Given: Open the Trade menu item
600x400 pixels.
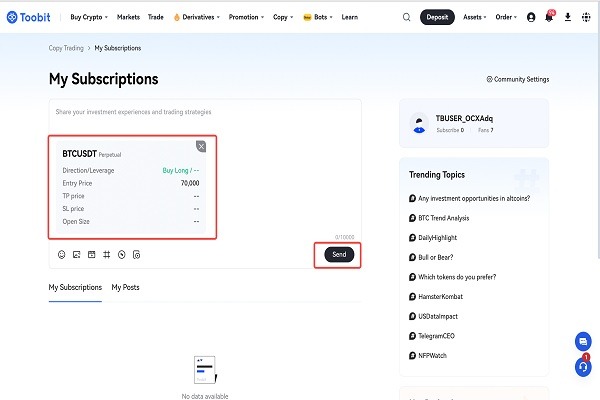Looking at the screenshot, I should click(155, 17).
